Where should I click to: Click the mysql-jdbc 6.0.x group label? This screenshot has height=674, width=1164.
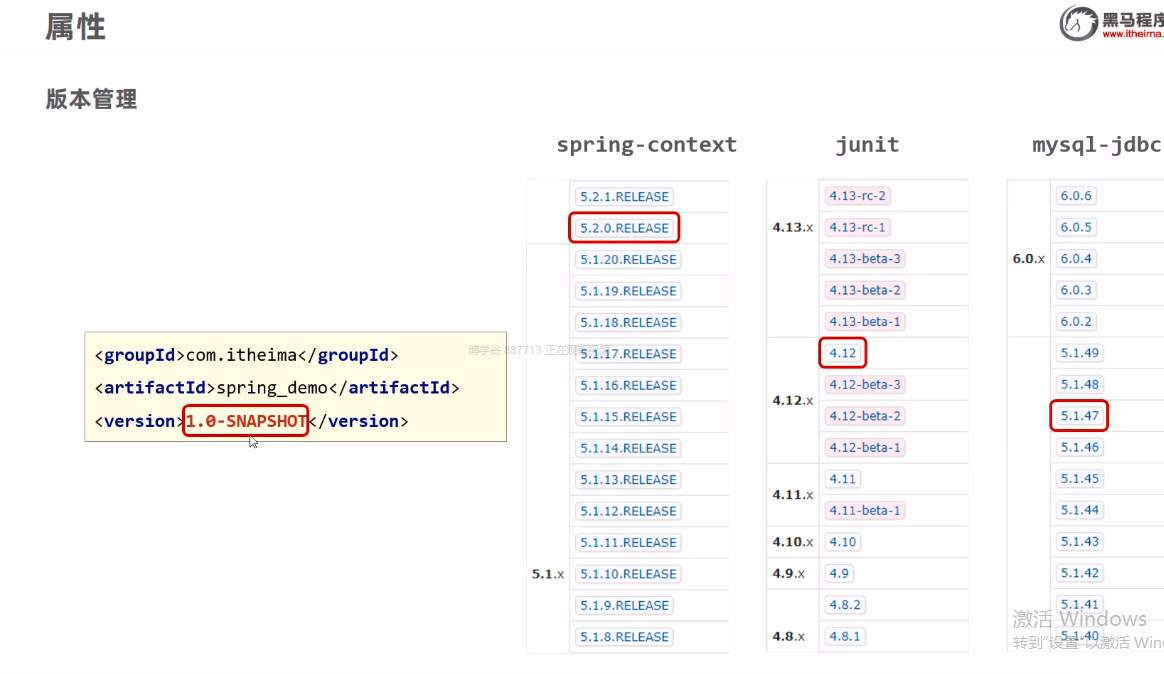coord(1028,258)
